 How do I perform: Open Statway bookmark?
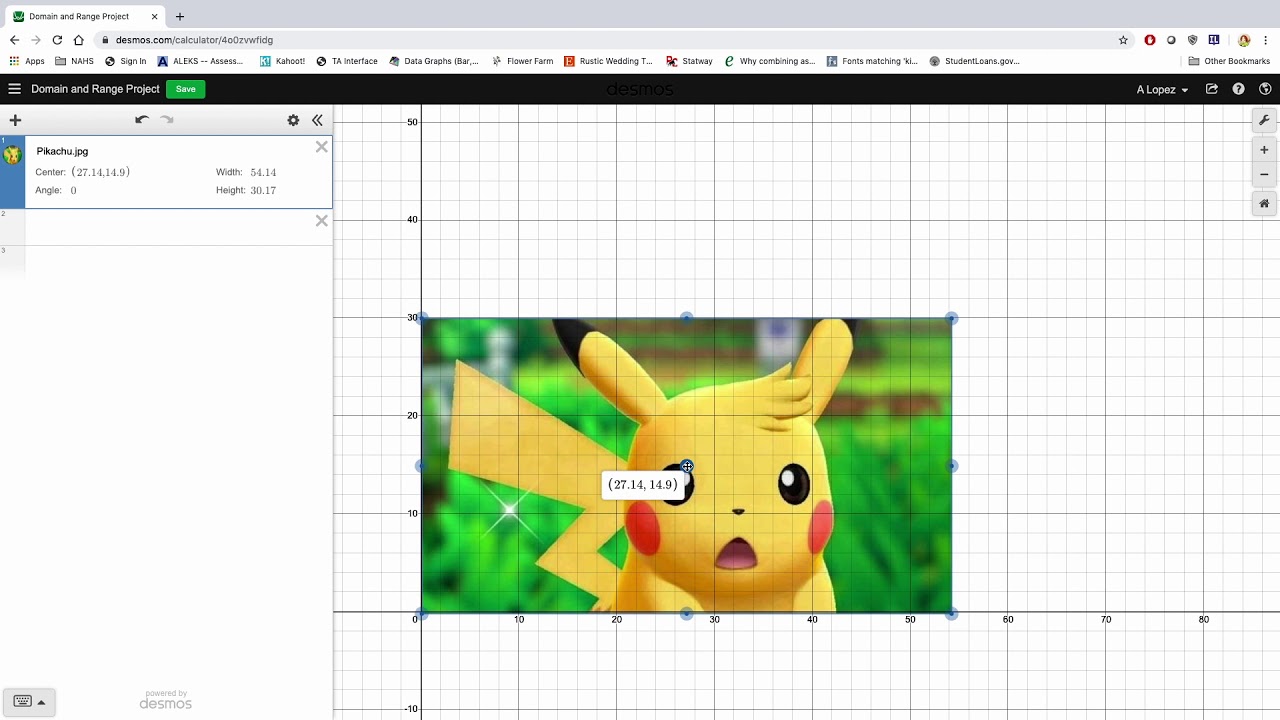pos(689,61)
